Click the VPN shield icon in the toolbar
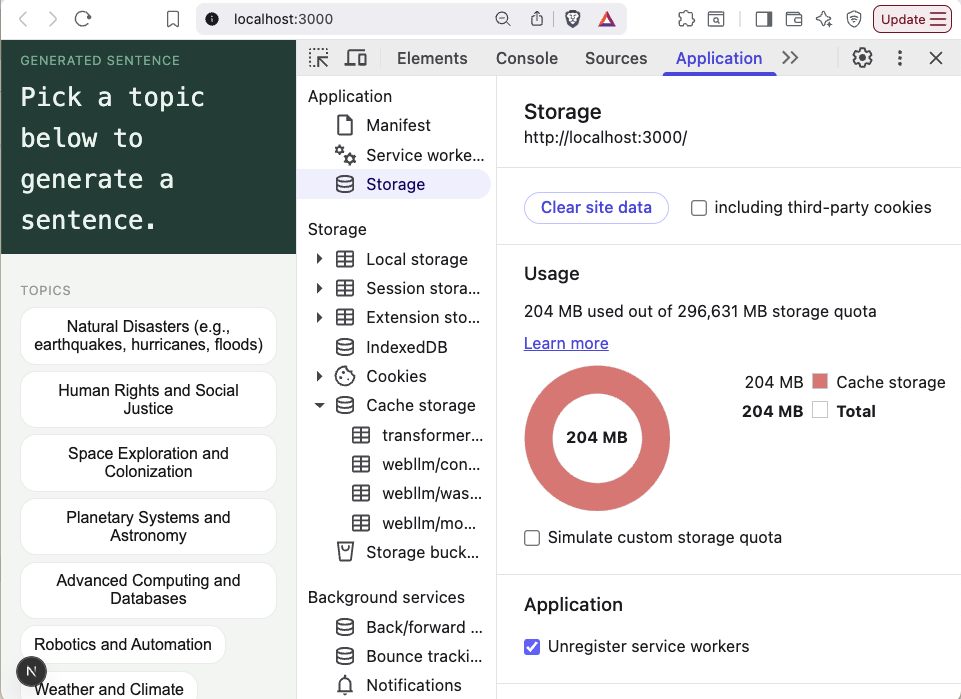Viewport: 961px width, 699px height. click(854, 19)
